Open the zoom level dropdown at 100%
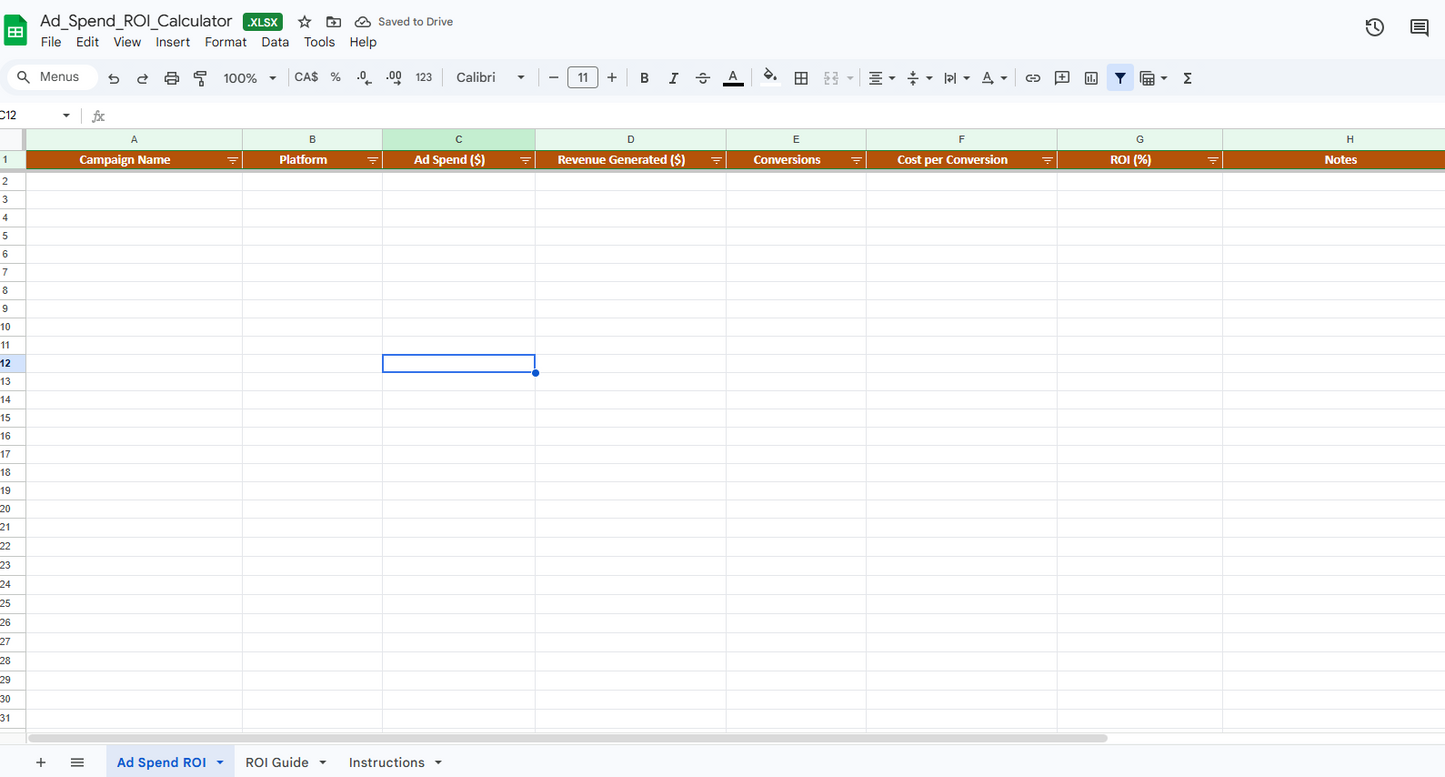Viewport: 1445px width, 777px height. pyautogui.click(x=249, y=77)
